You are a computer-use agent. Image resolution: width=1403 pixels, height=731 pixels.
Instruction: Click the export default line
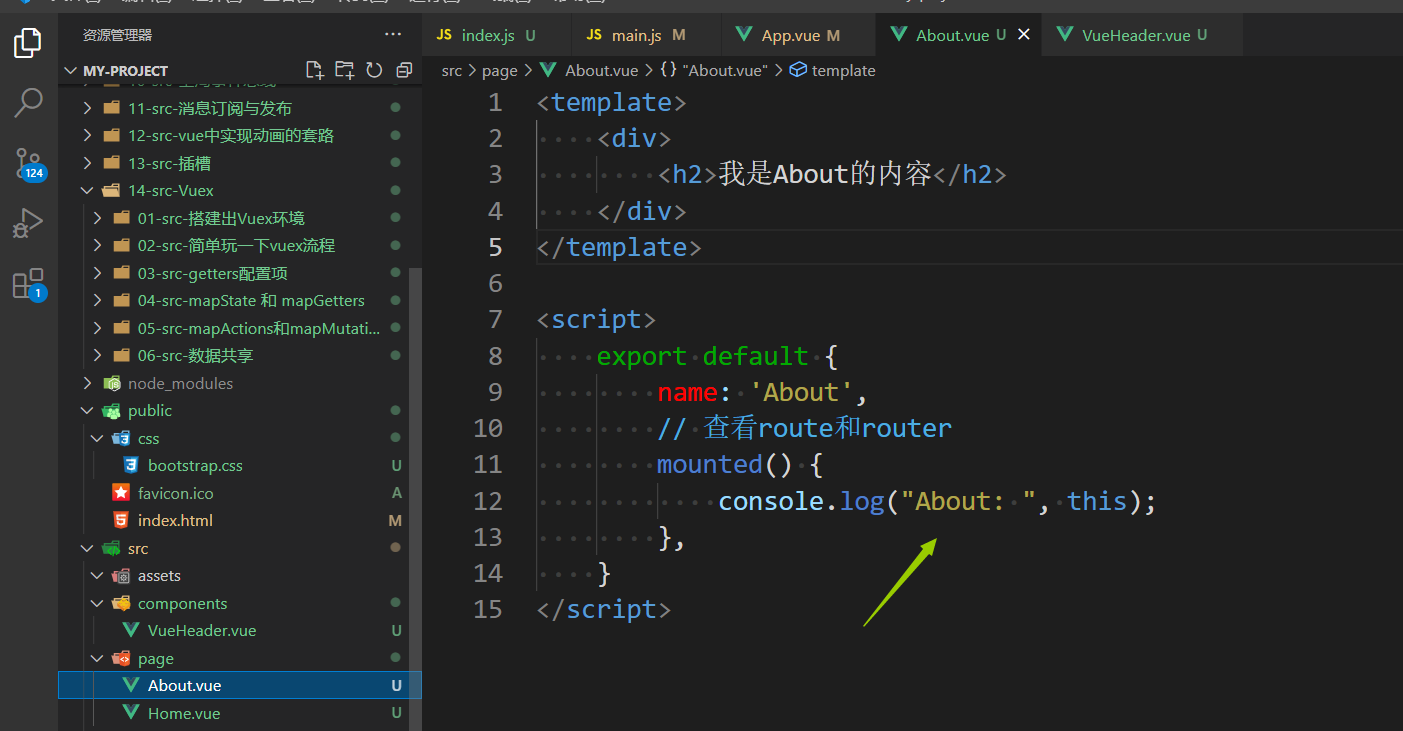(x=717, y=356)
